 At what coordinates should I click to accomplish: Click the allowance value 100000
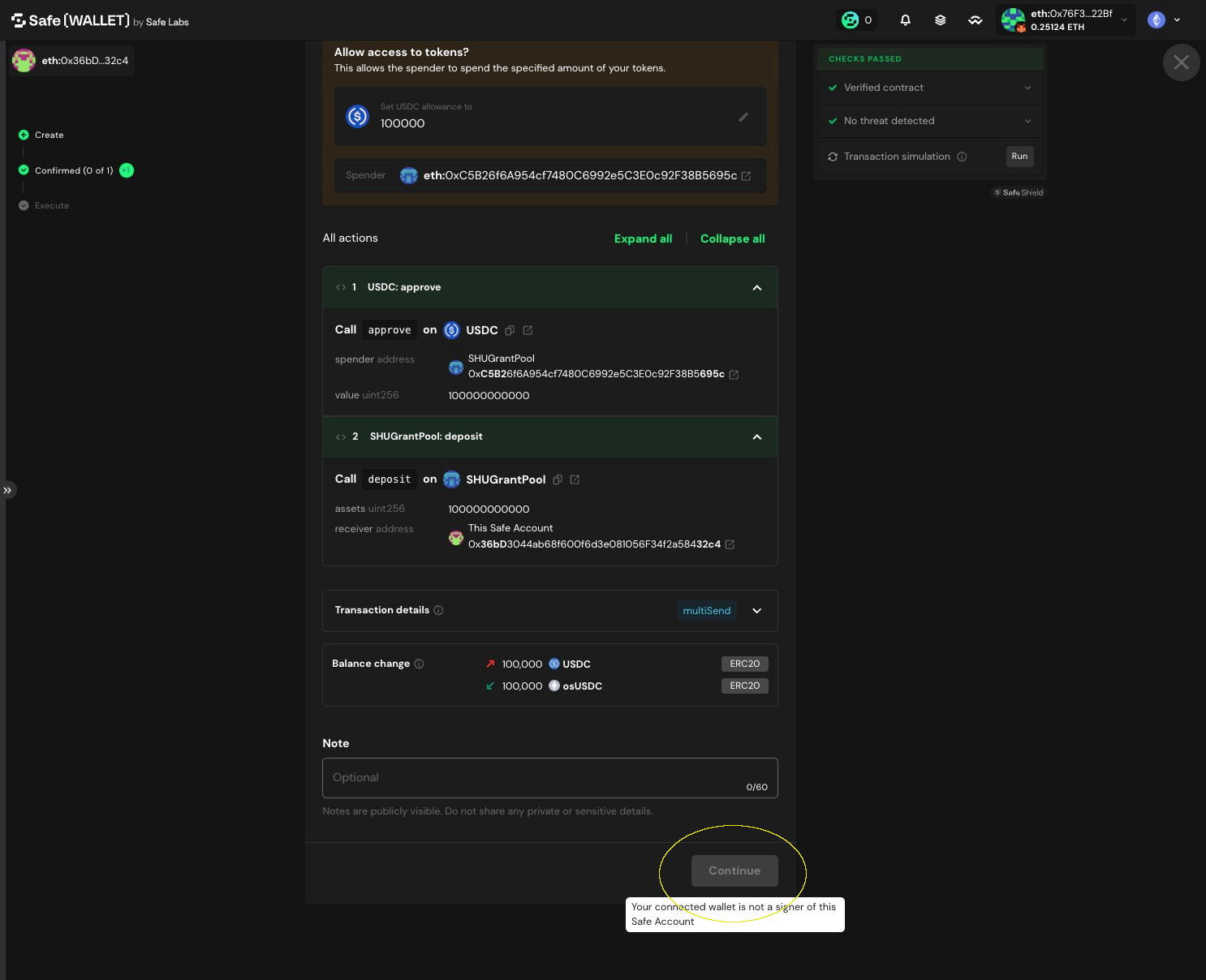tap(403, 123)
